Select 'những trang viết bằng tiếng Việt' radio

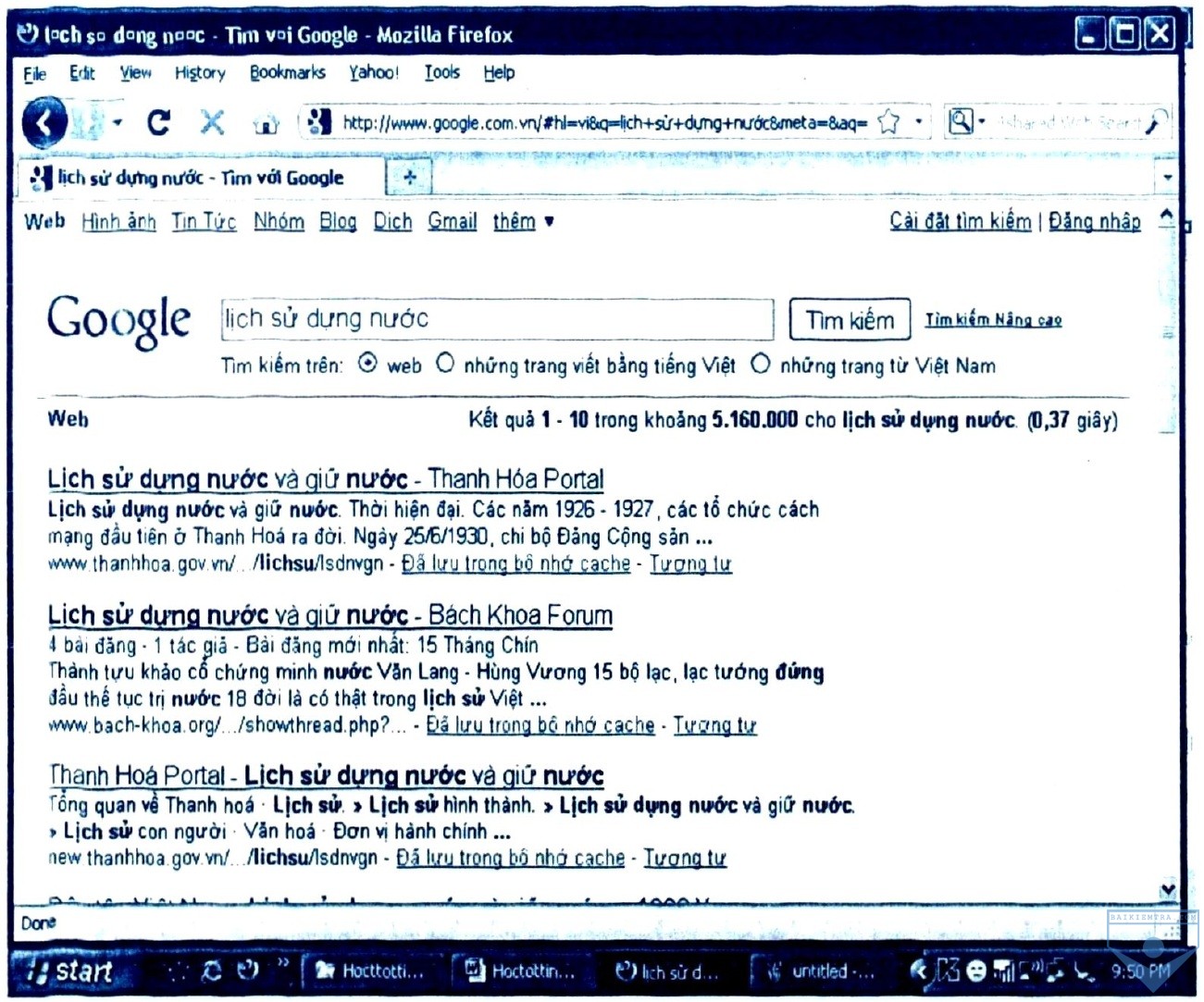[445, 364]
